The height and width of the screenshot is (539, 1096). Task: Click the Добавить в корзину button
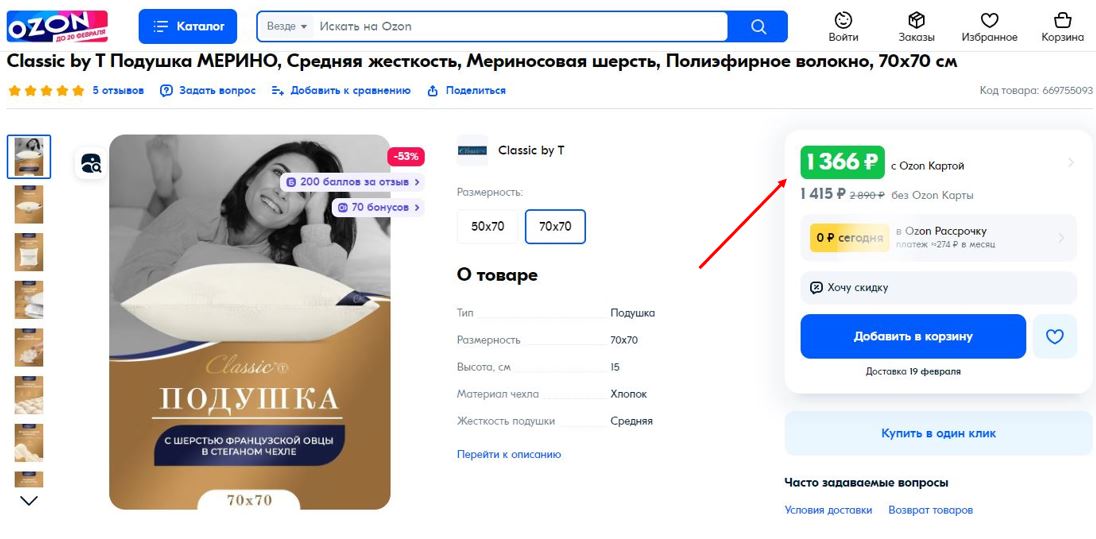(x=913, y=336)
